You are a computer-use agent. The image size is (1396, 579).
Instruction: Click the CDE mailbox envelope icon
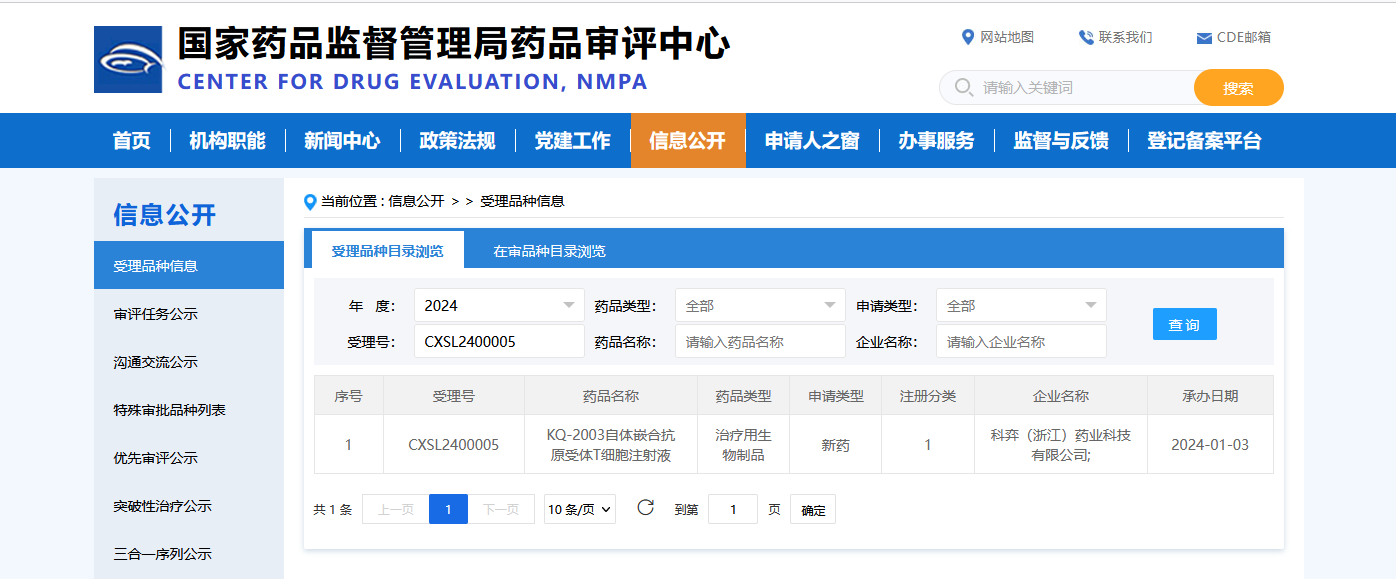tap(1204, 38)
